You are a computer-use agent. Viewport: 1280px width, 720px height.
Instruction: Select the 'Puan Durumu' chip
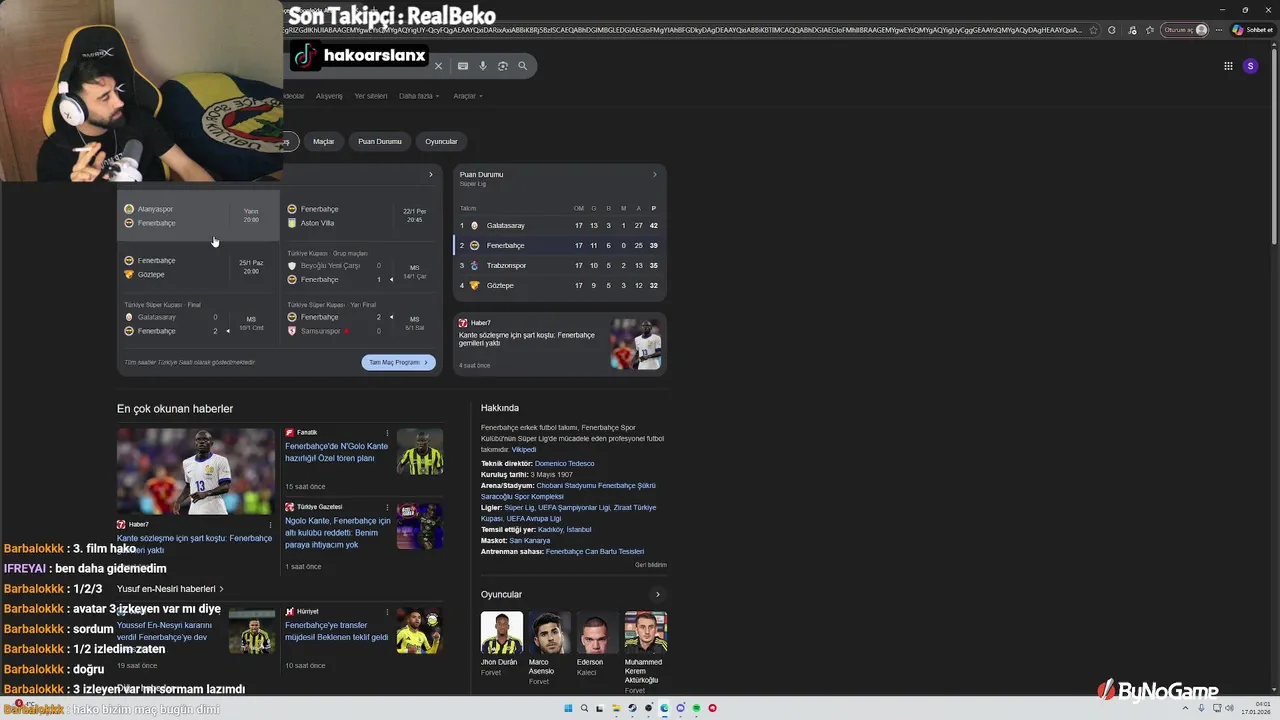point(380,141)
